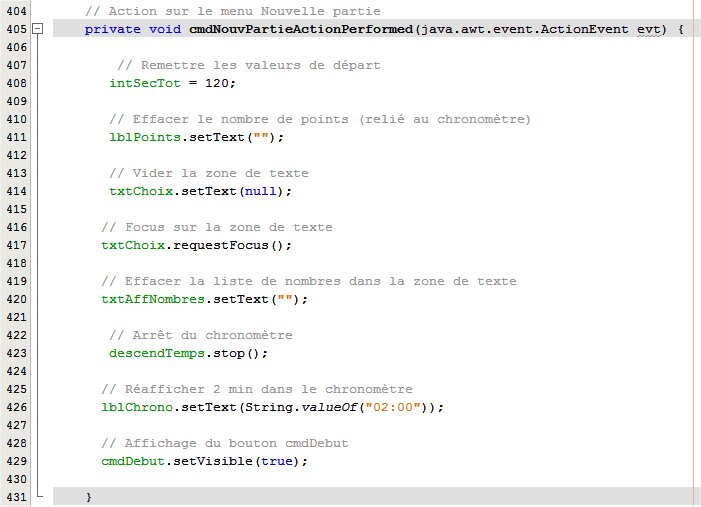Click line number 404 in gutter
Viewport: 701px width, 507px height.
(17, 11)
